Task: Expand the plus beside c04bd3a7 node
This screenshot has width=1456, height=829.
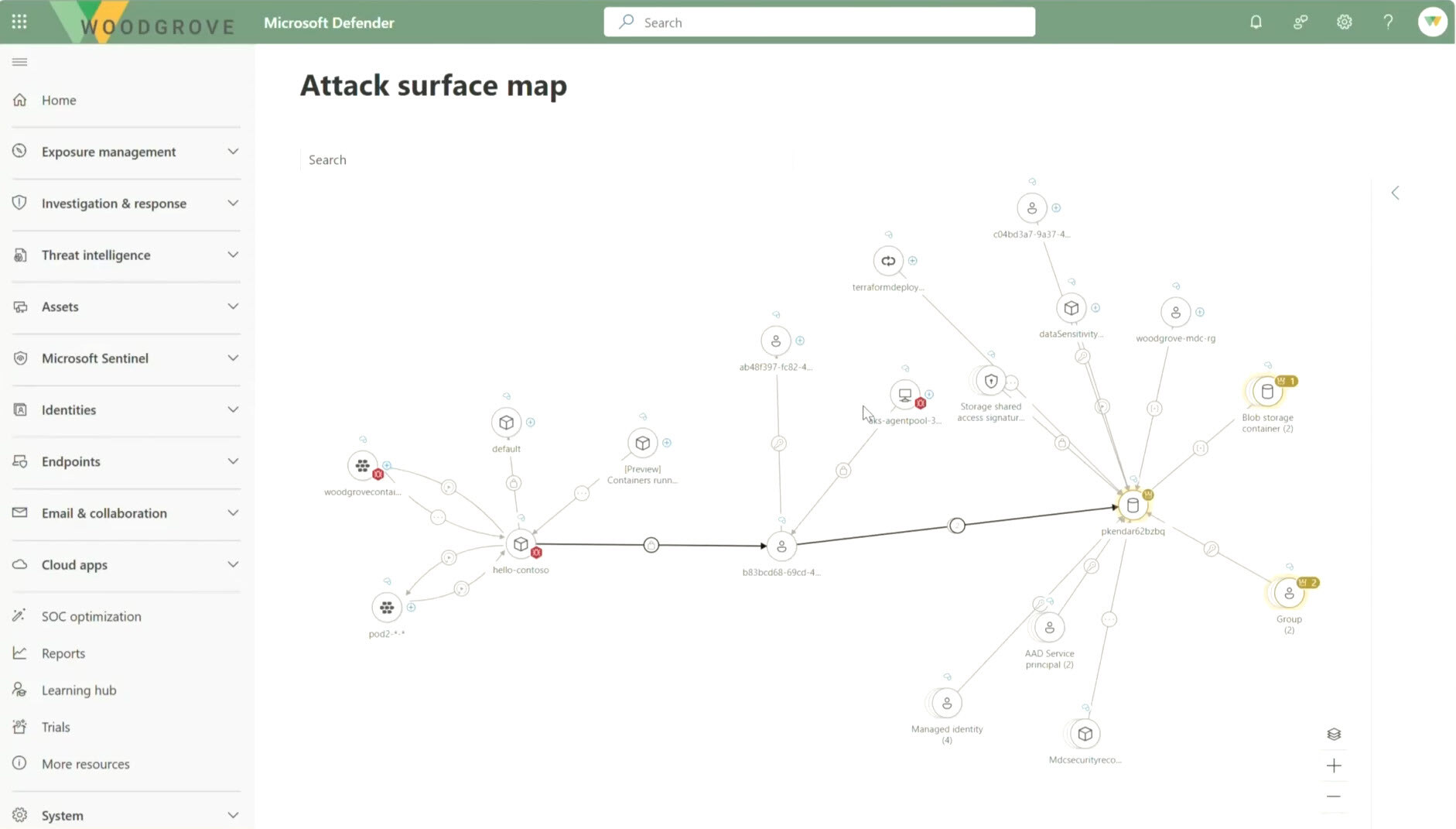Action: (1056, 207)
